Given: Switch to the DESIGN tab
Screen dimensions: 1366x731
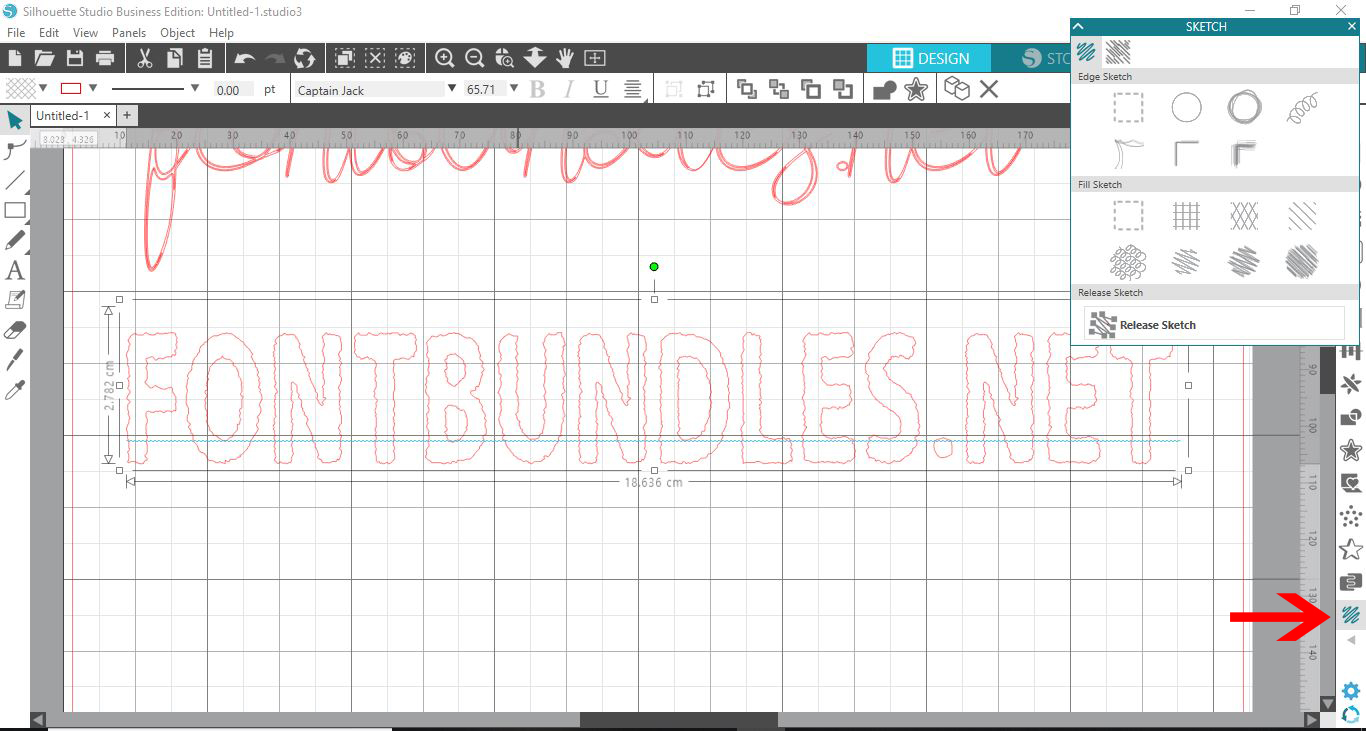Looking at the screenshot, I should (x=930, y=58).
